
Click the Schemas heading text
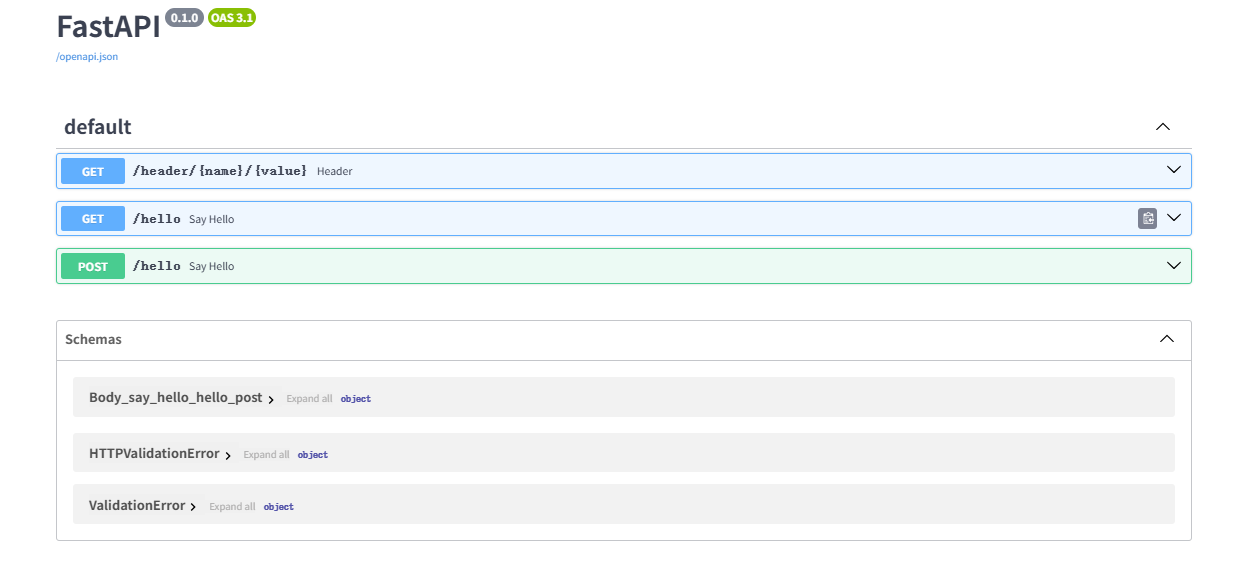pyautogui.click(x=93, y=339)
